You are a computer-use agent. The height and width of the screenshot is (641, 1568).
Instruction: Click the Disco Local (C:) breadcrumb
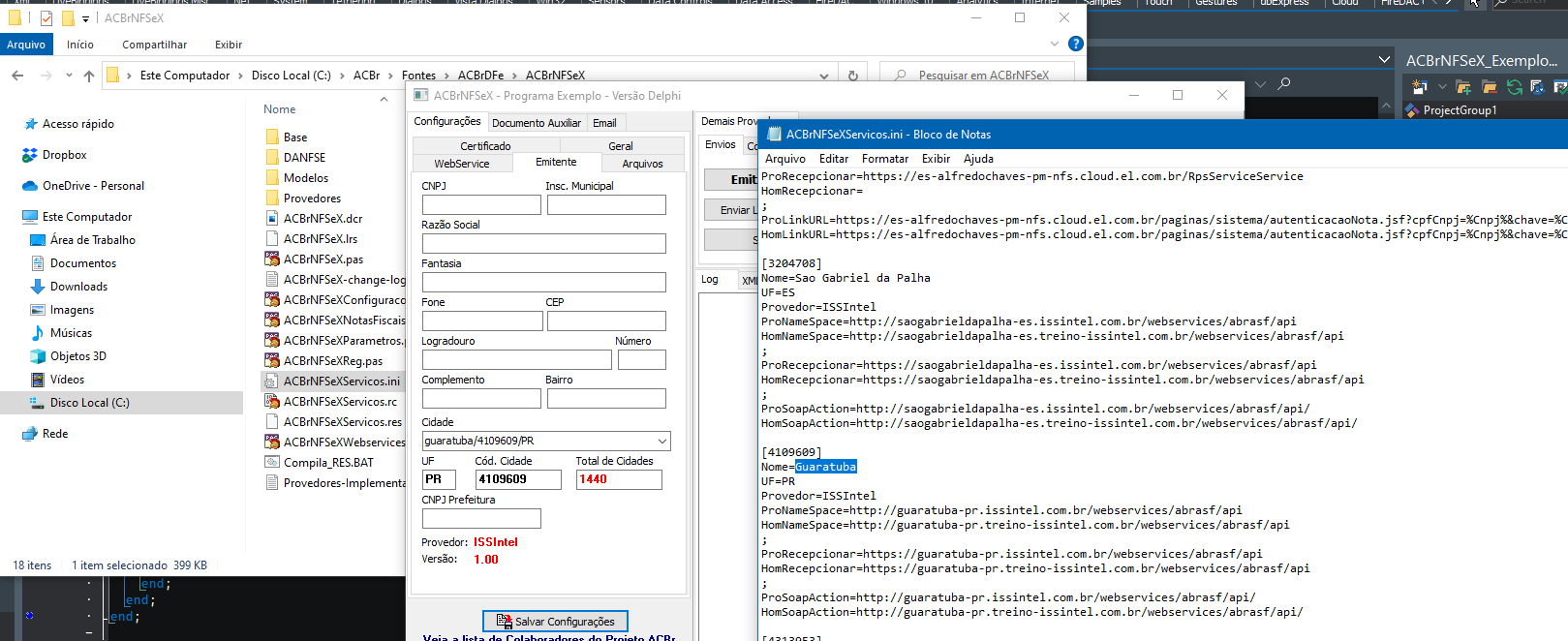point(292,76)
